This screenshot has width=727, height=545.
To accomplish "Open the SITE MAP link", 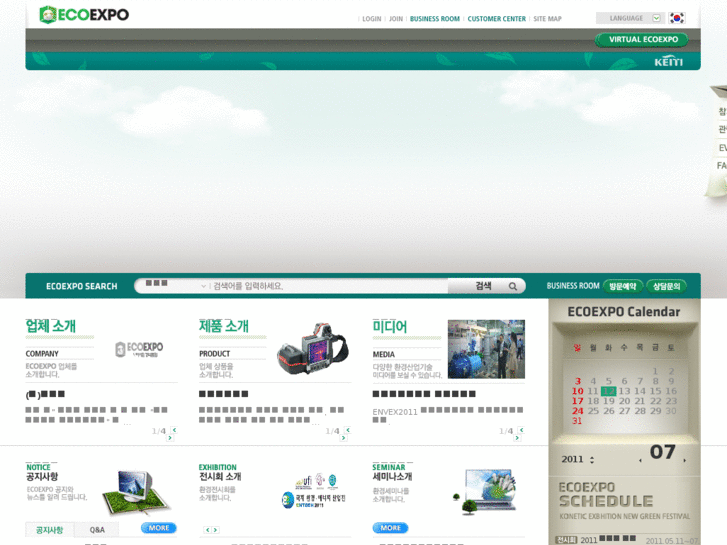I will click(x=547, y=19).
